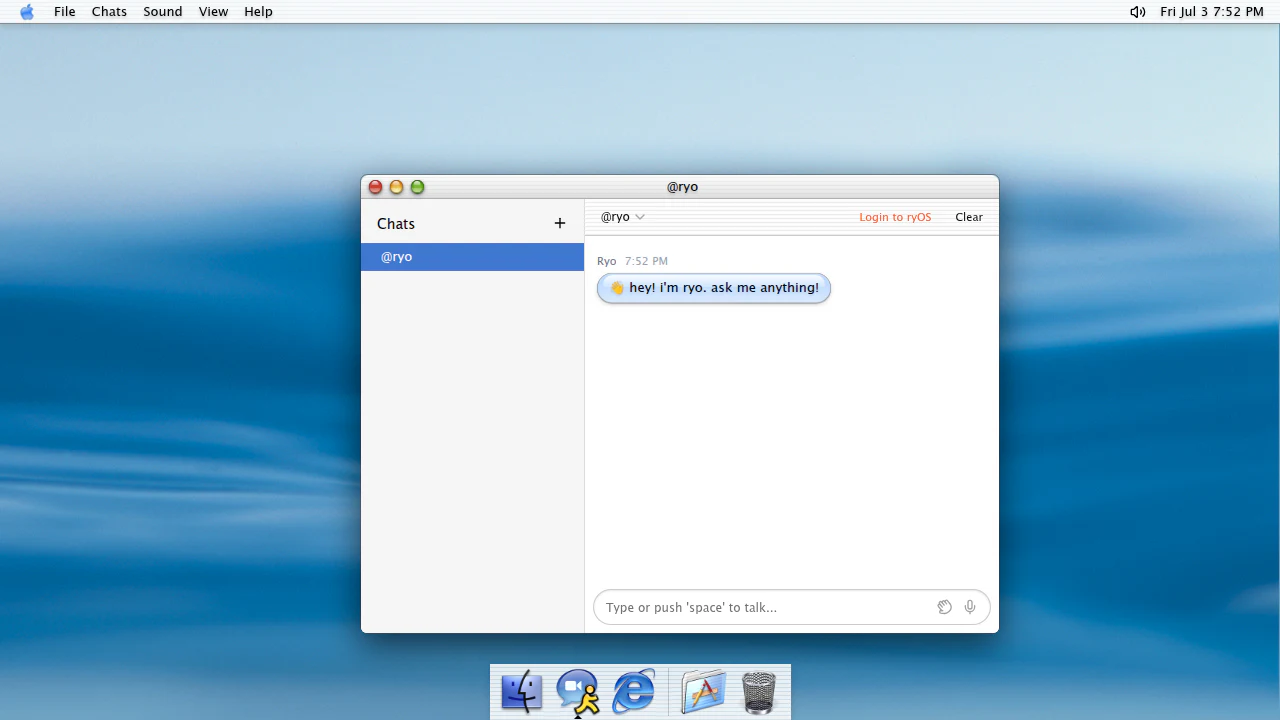The width and height of the screenshot is (1280, 720).
Task: Open Chats app from the dock
Action: click(x=578, y=692)
